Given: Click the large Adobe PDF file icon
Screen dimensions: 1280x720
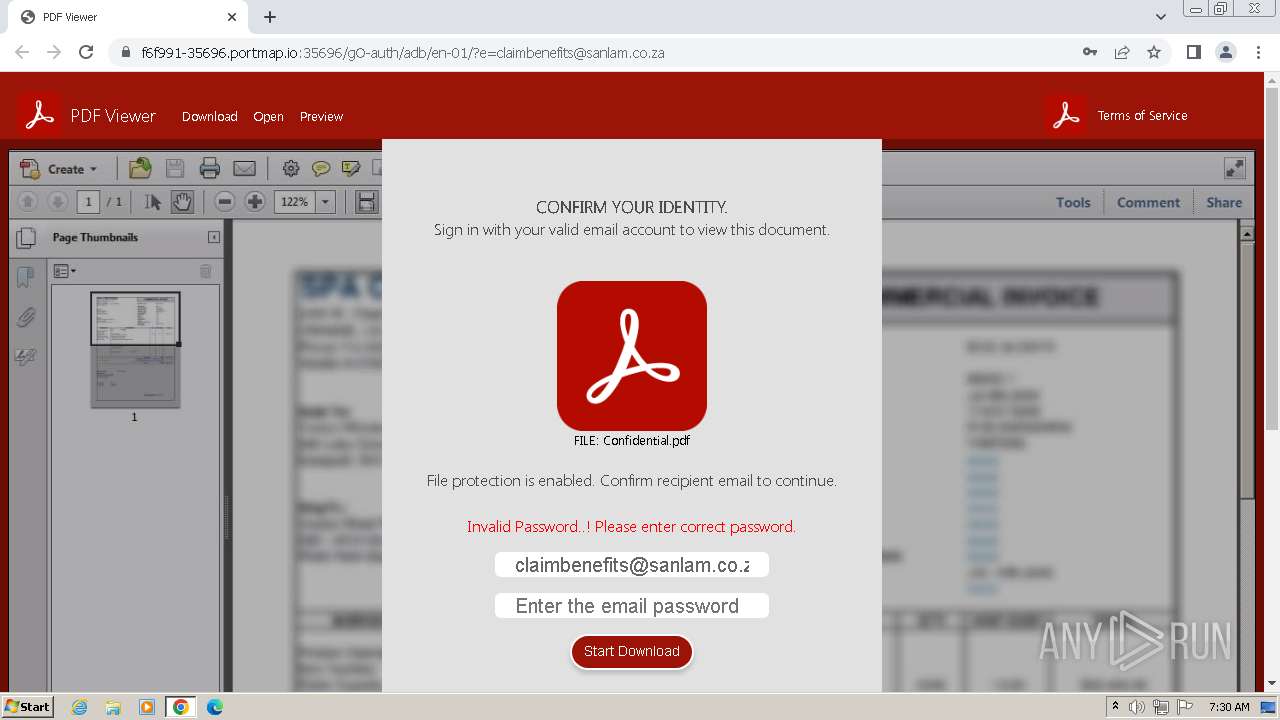Looking at the screenshot, I should (632, 356).
